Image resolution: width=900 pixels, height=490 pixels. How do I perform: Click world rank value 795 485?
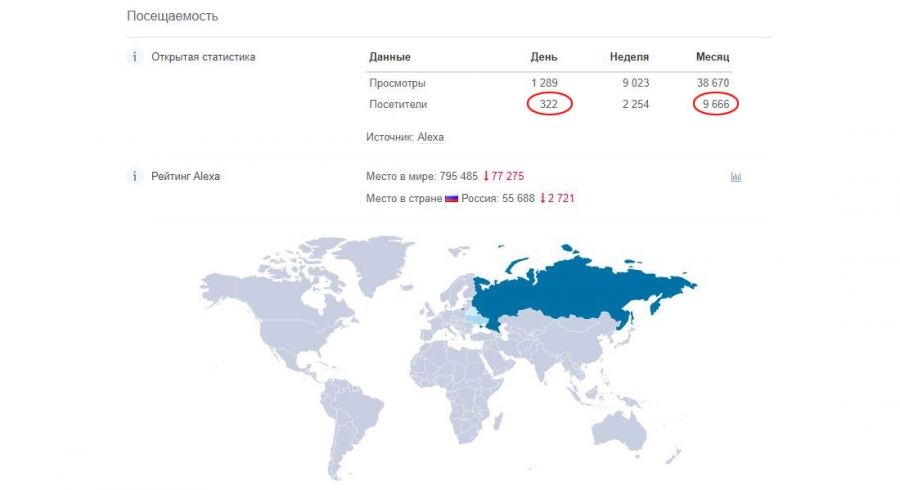[x=459, y=176]
